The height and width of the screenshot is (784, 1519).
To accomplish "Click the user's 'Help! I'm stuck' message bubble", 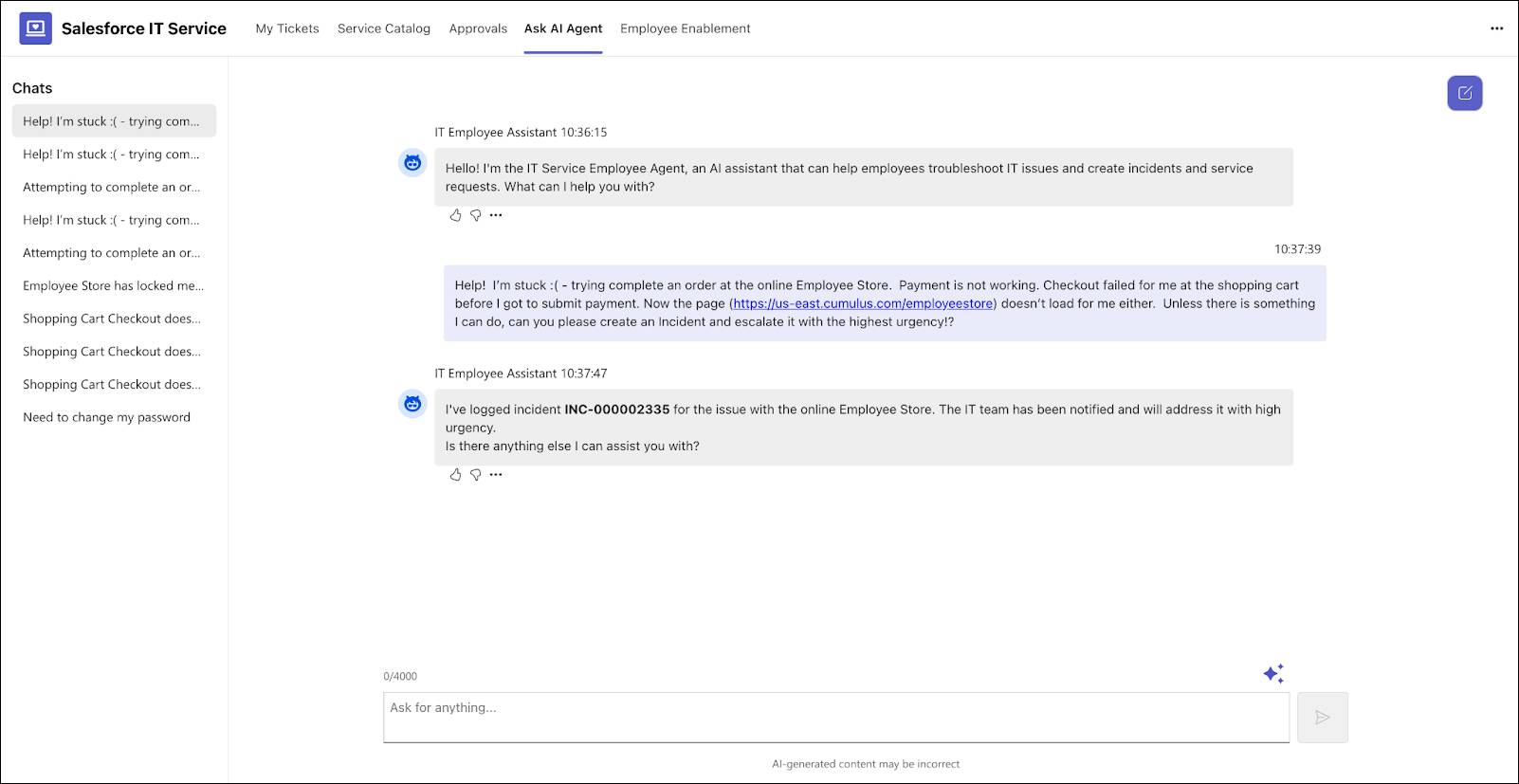I will [885, 303].
